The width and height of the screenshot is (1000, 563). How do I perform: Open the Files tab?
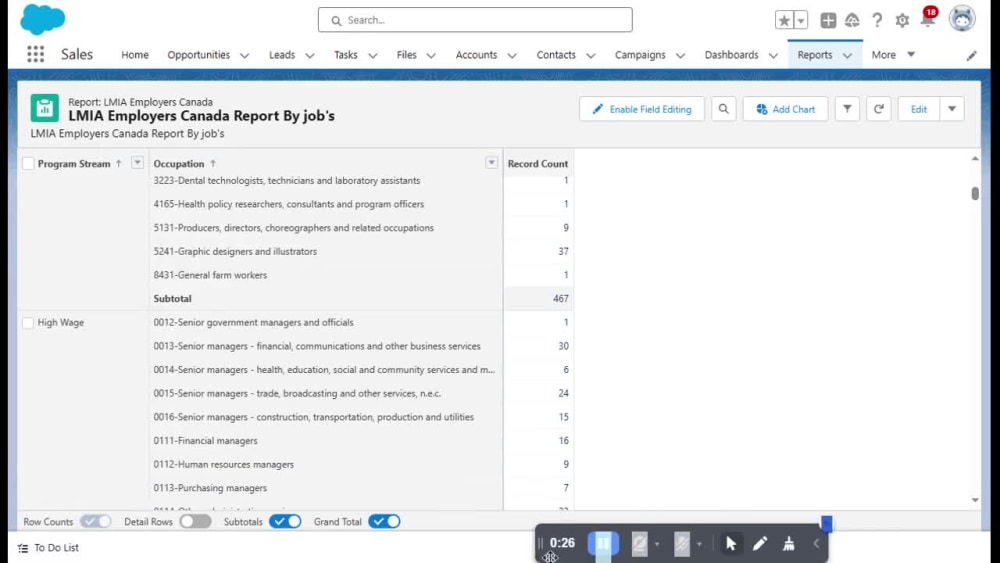pyautogui.click(x=406, y=55)
